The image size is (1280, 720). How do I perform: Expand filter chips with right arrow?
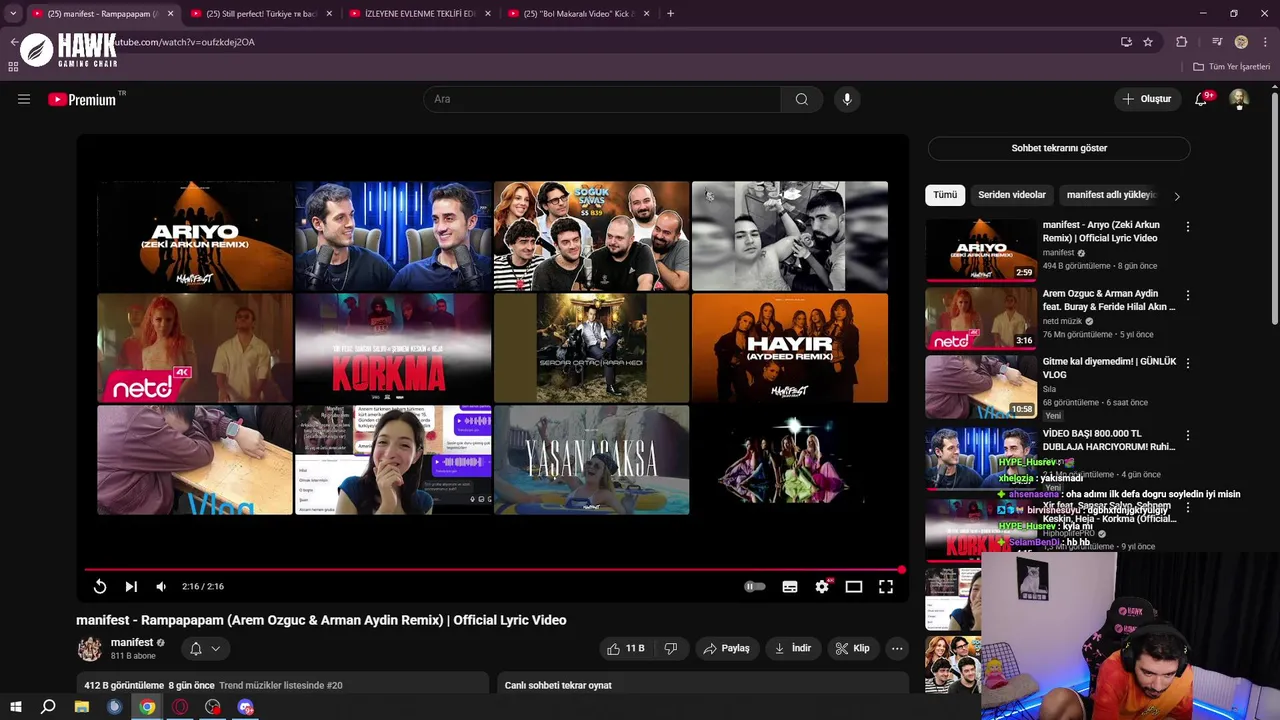coord(1177,196)
